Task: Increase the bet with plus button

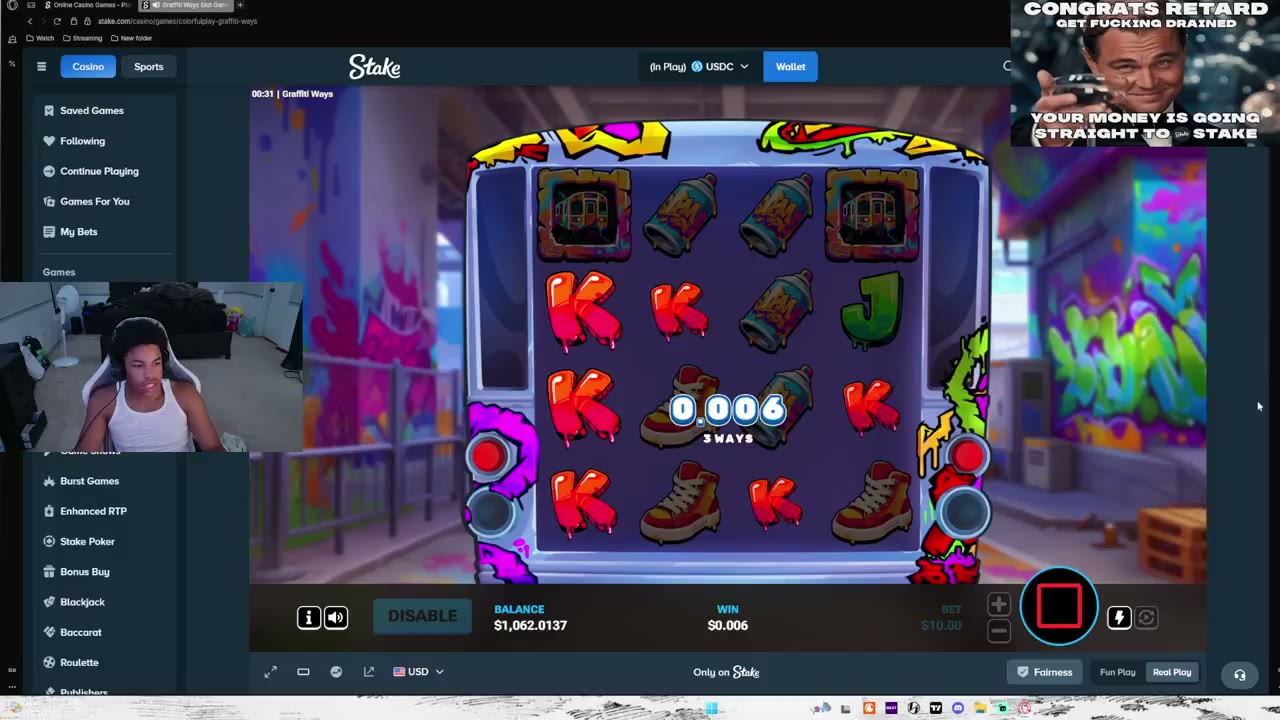Action: tap(998, 604)
